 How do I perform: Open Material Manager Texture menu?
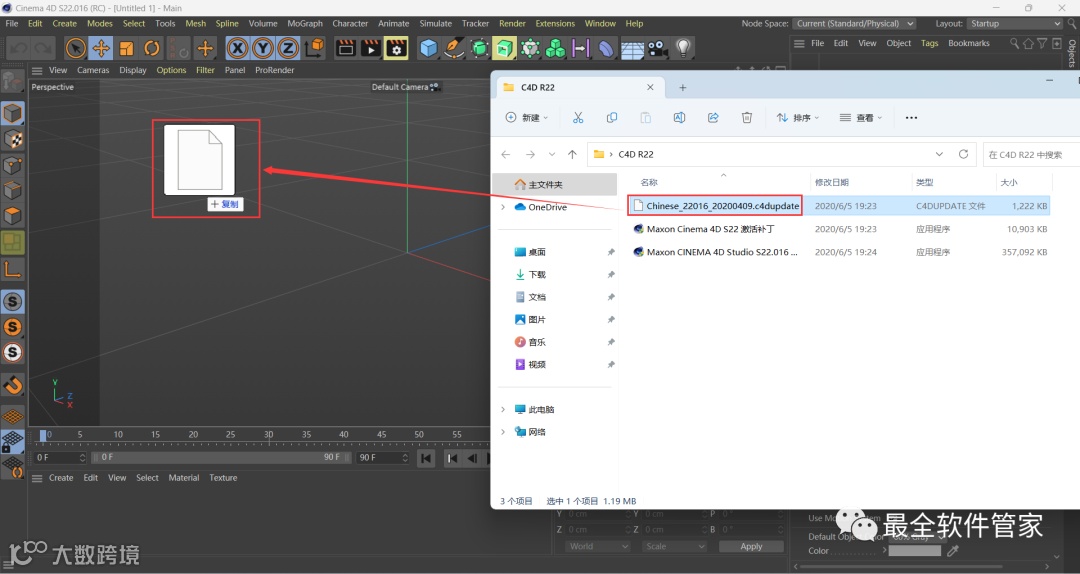coord(223,478)
